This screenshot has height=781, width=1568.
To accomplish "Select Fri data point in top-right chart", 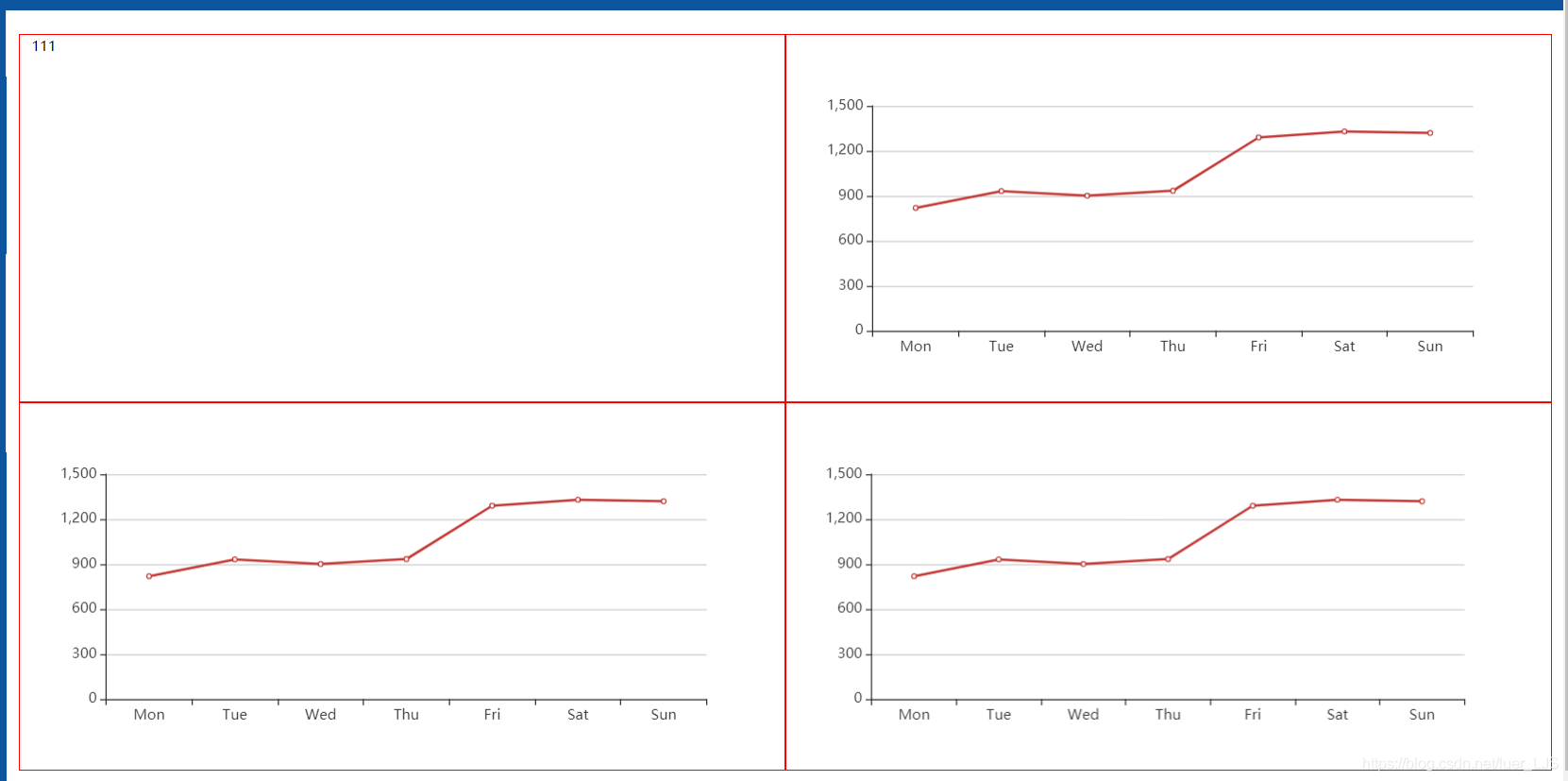I will click(1258, 138).
